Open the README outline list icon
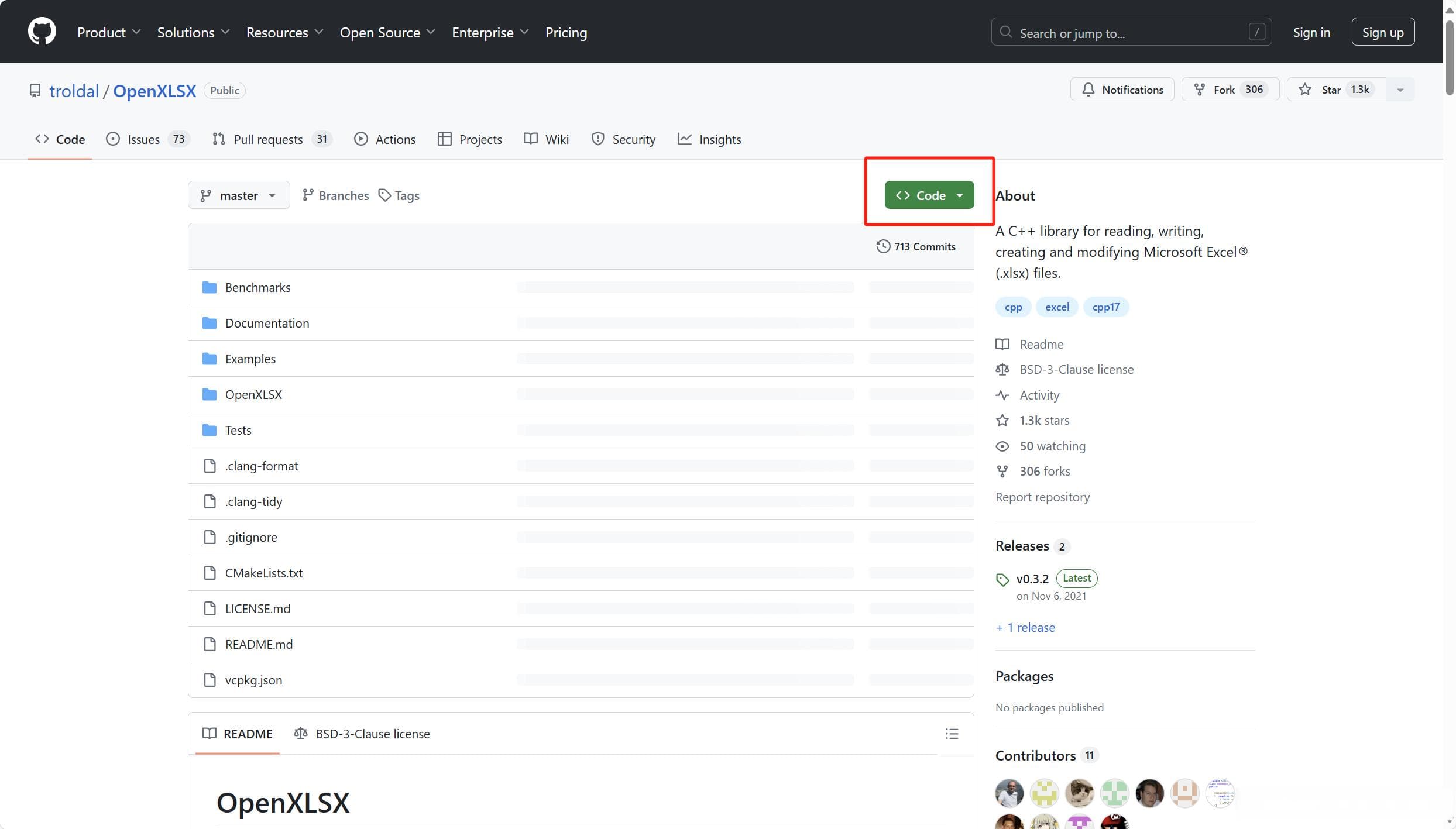The height and width of the screenshot is (829, 1456). pyautogui.click(x=952, y=734)
